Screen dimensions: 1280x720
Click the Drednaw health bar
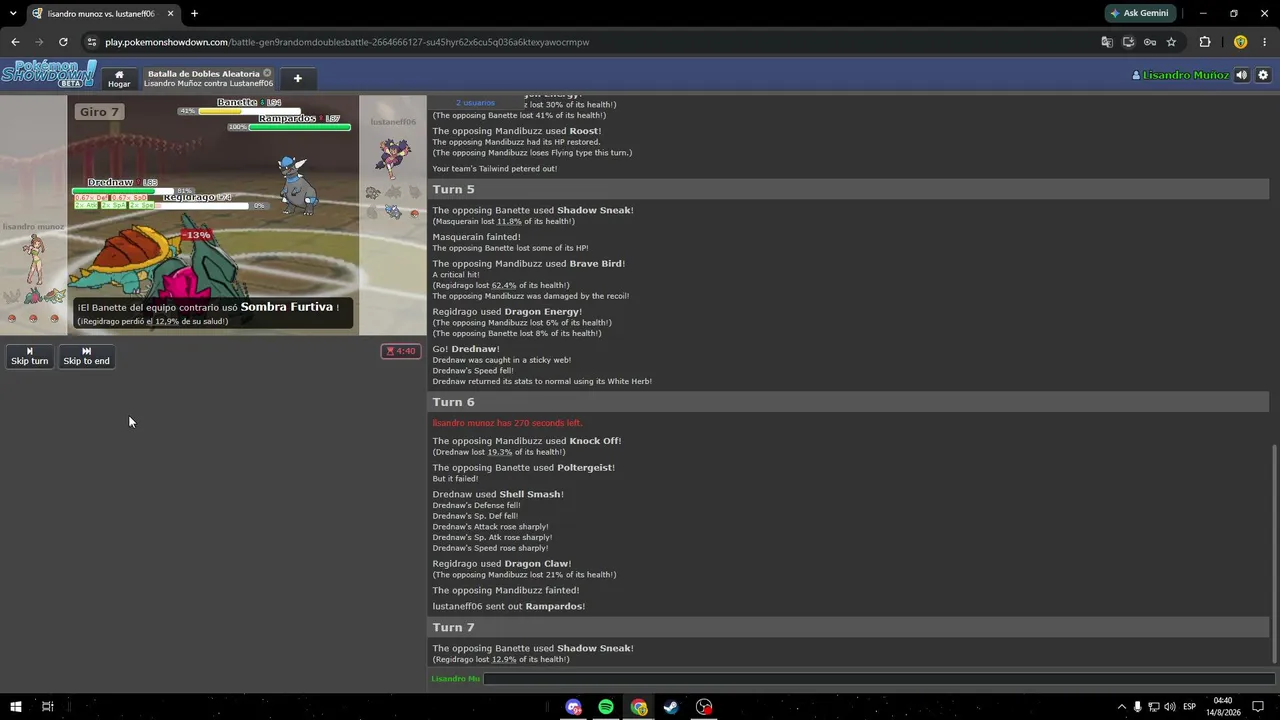click(123, 191)
